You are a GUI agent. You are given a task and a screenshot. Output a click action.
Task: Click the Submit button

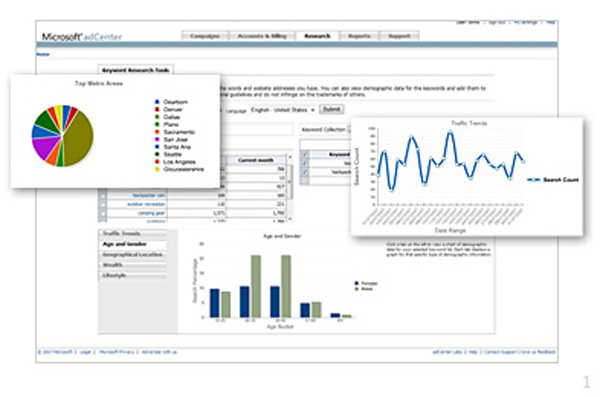coord(331,109)
